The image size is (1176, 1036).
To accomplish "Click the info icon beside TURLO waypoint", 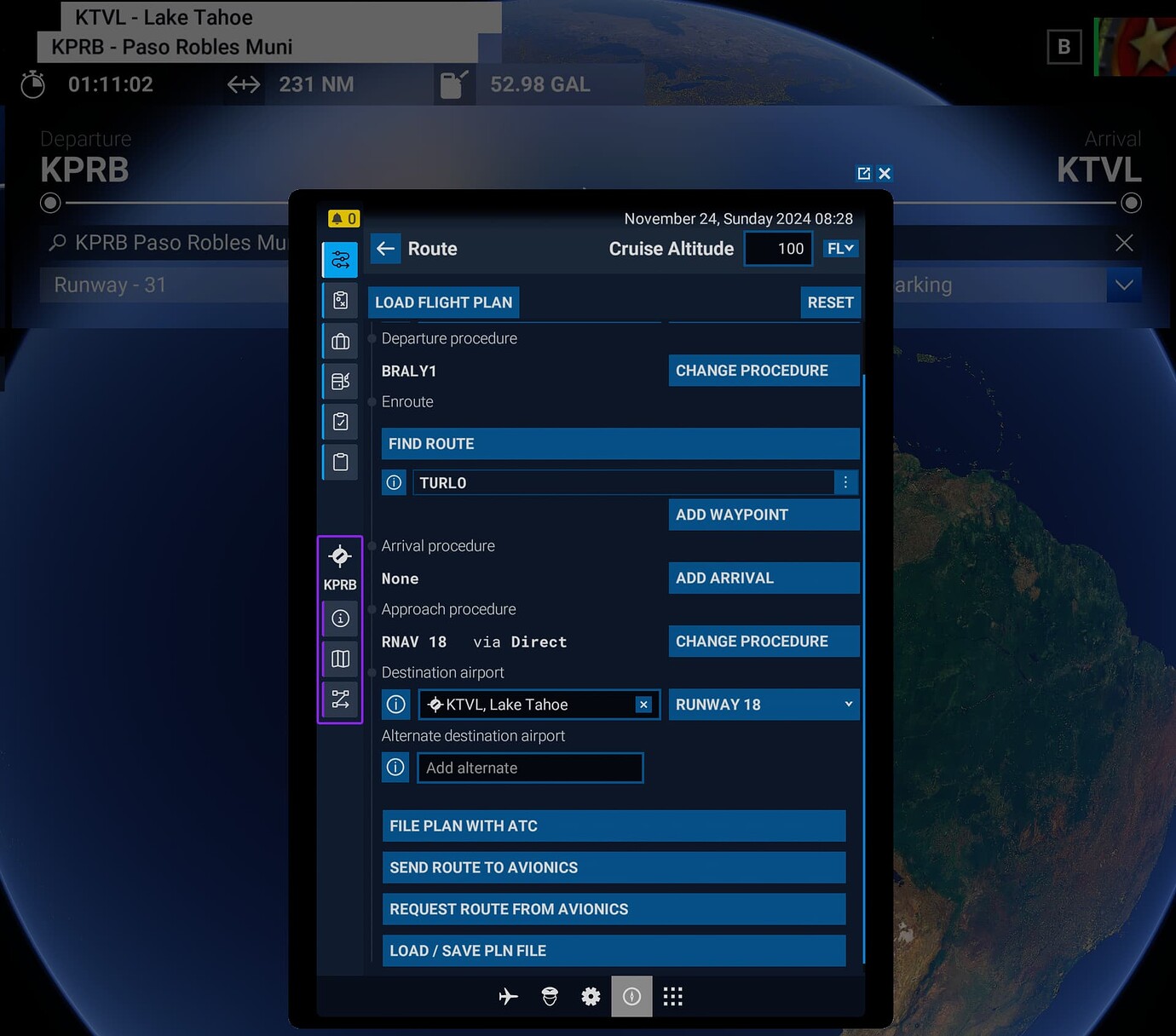I will point(394,482).
